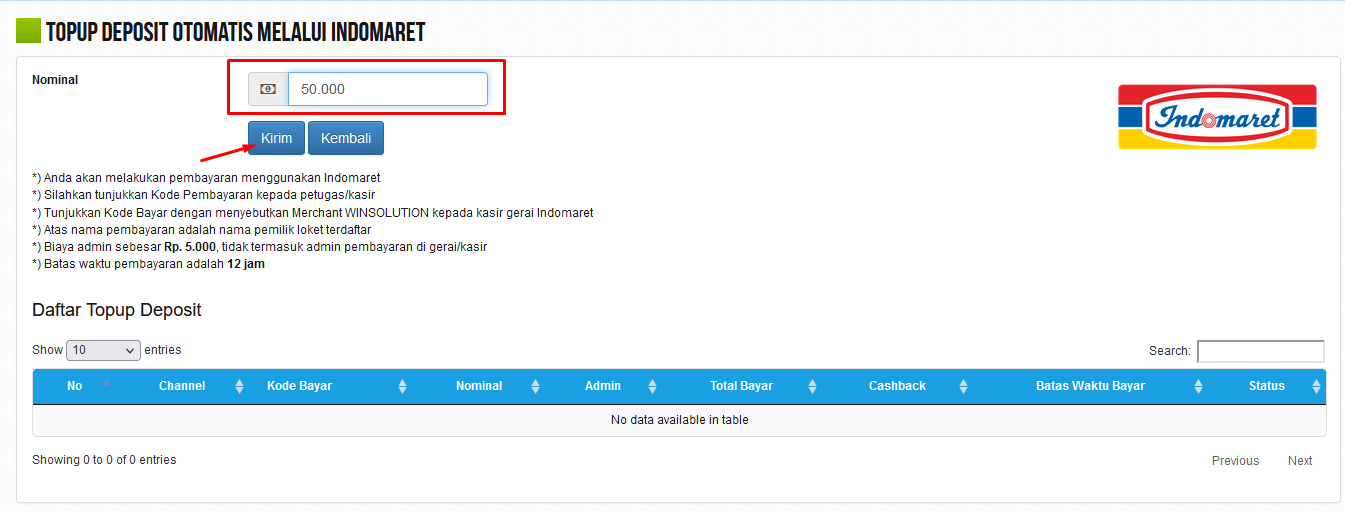
Task: Click the 'Daftar Topup Deposit' heading
Action: click(117, 310)
